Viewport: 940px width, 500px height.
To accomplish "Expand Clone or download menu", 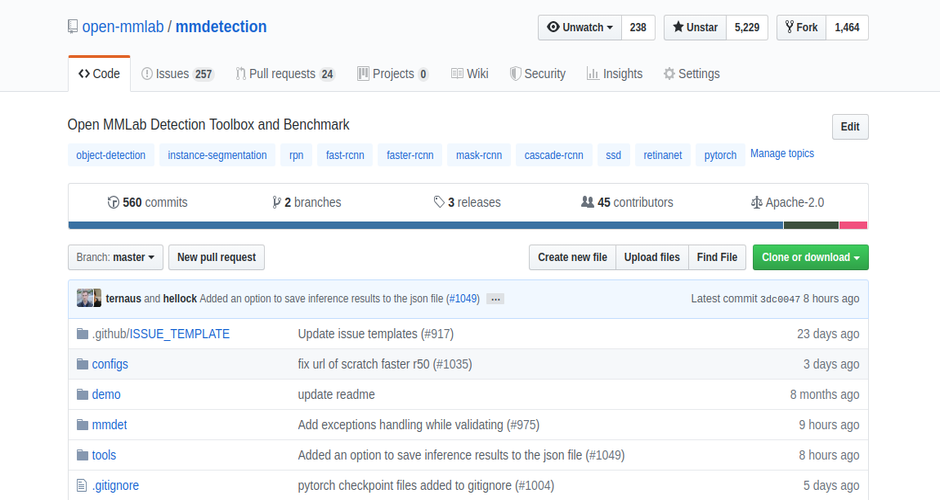I will [x=811, y=257].
